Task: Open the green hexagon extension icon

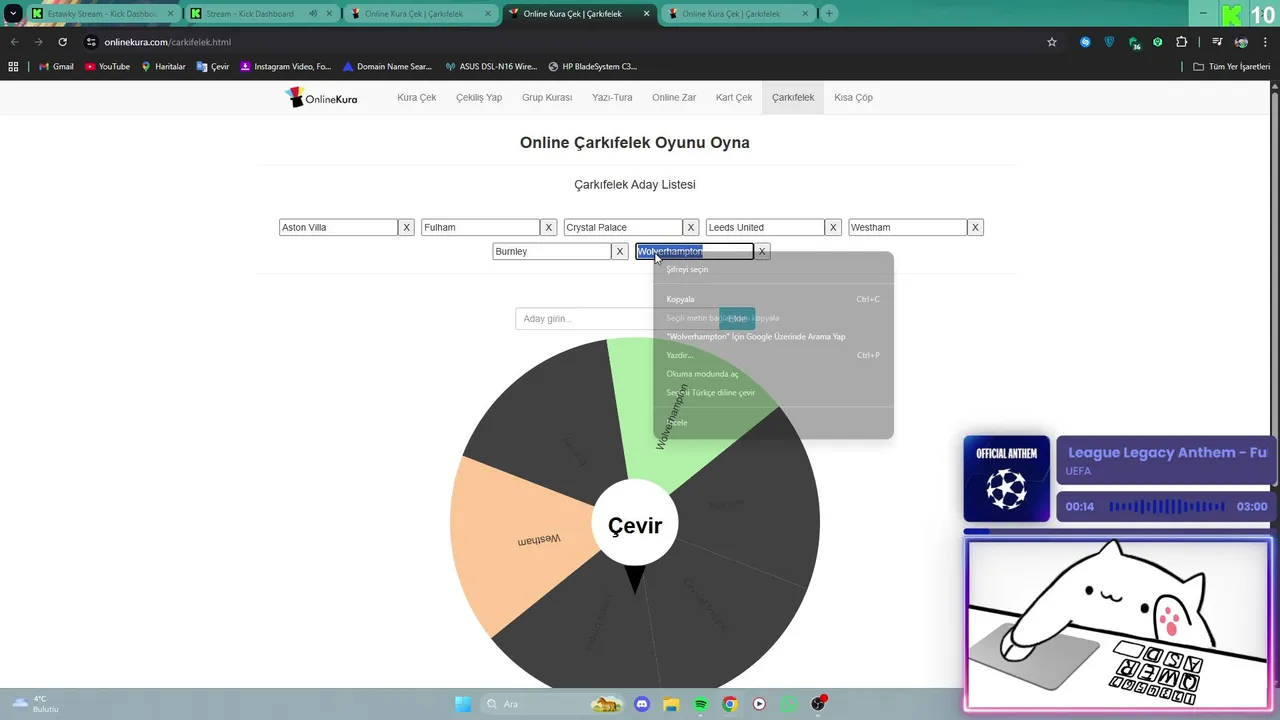Action: point(1157,42)
